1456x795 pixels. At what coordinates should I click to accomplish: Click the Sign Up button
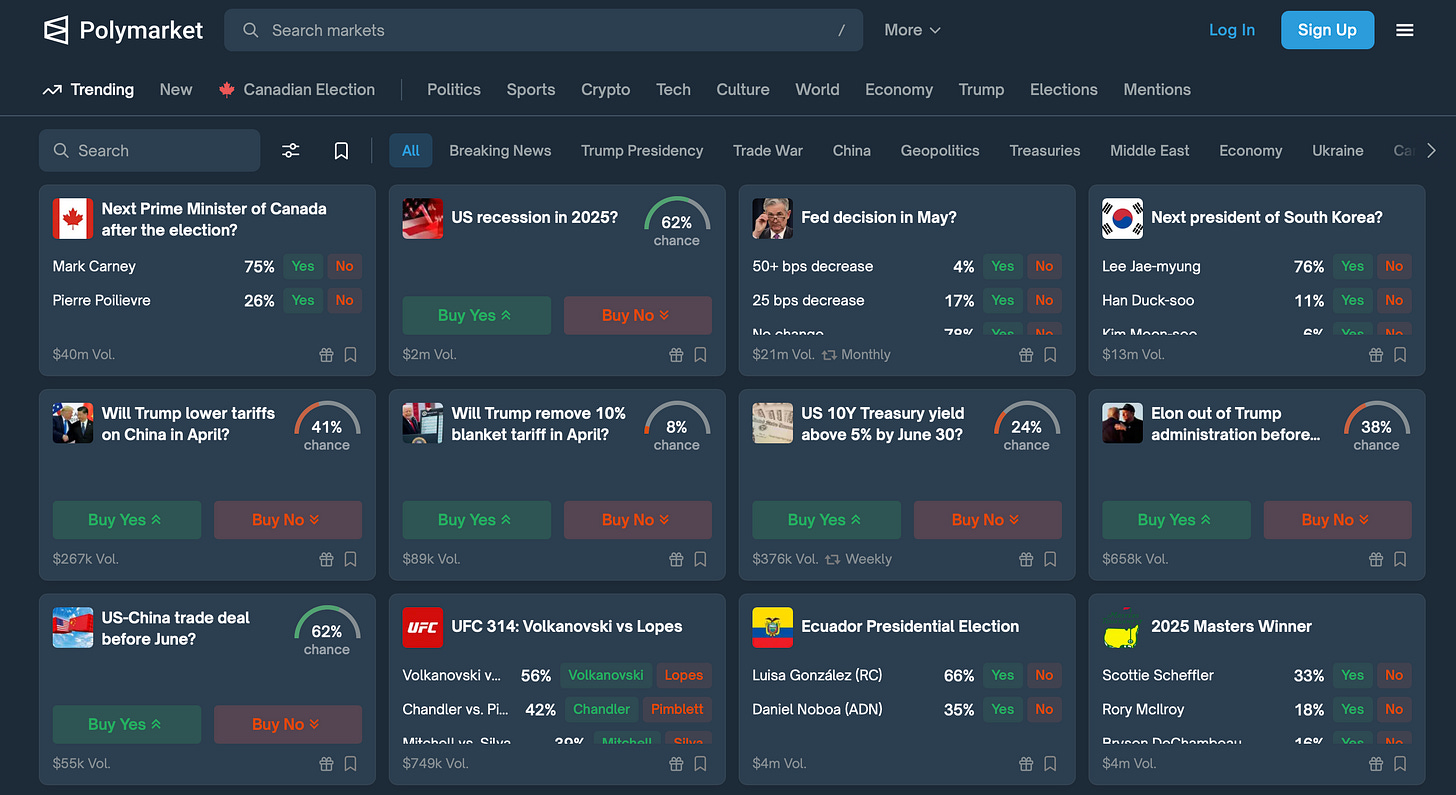coord(1327,30)
